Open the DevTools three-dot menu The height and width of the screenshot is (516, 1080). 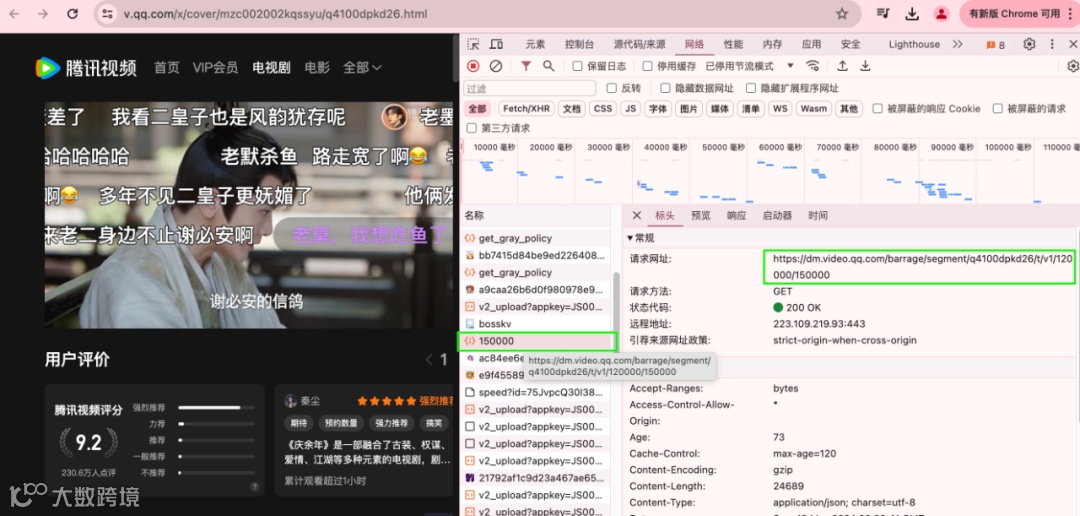point(1052,44)
